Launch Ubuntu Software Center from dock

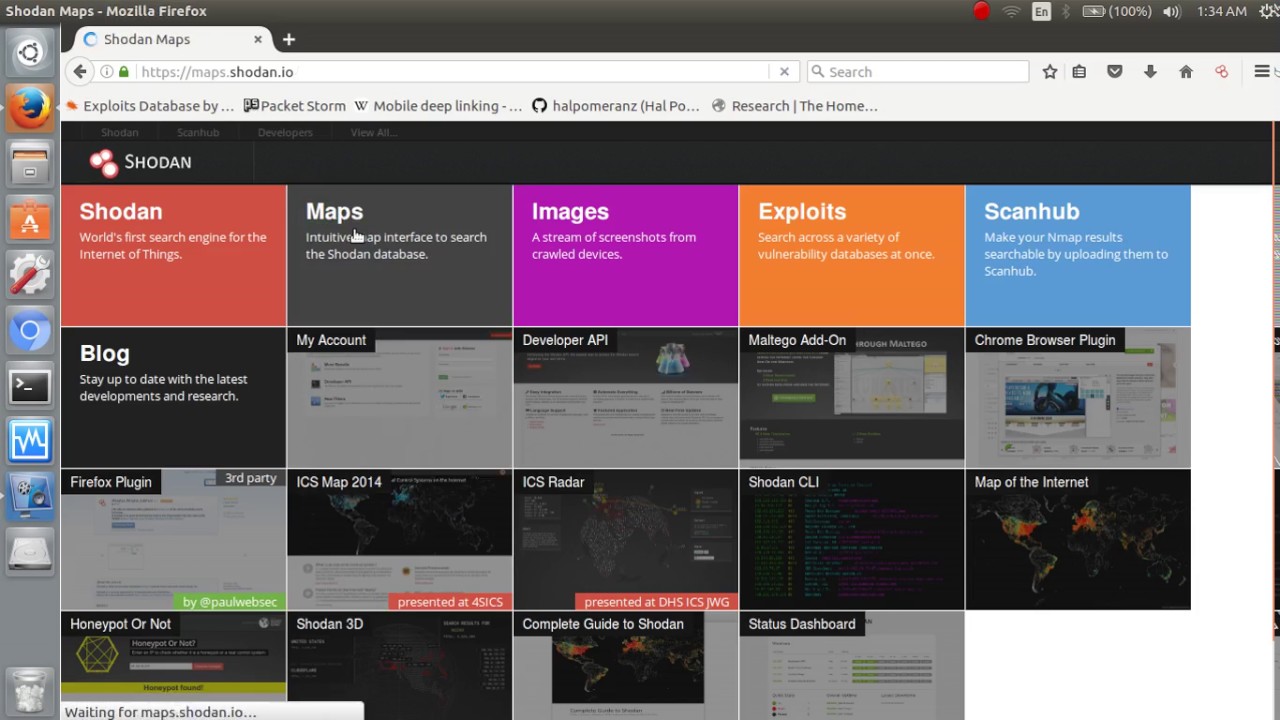[x=30, y=219]
